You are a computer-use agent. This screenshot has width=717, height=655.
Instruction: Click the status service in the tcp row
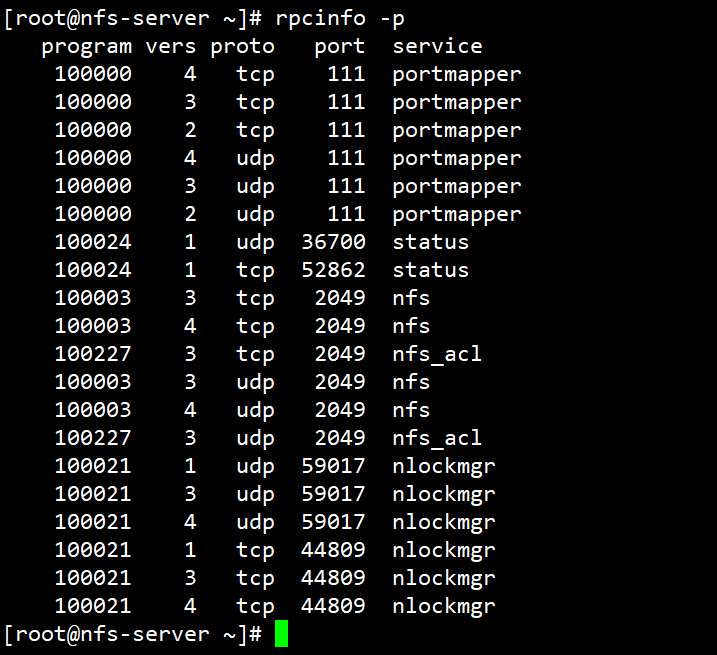click(x=430, y=270)
